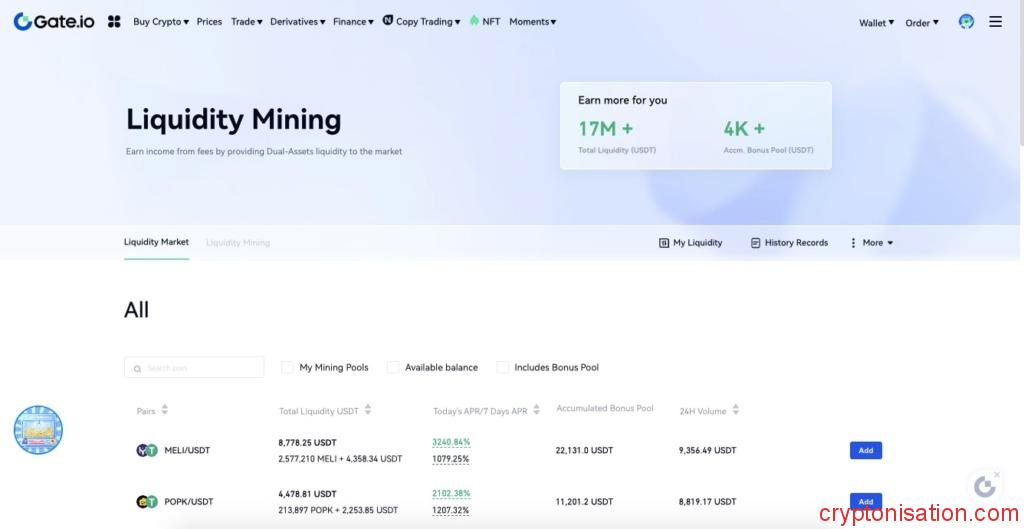
Task: Open the Derivatives dropdown
Action: point(297,22)
